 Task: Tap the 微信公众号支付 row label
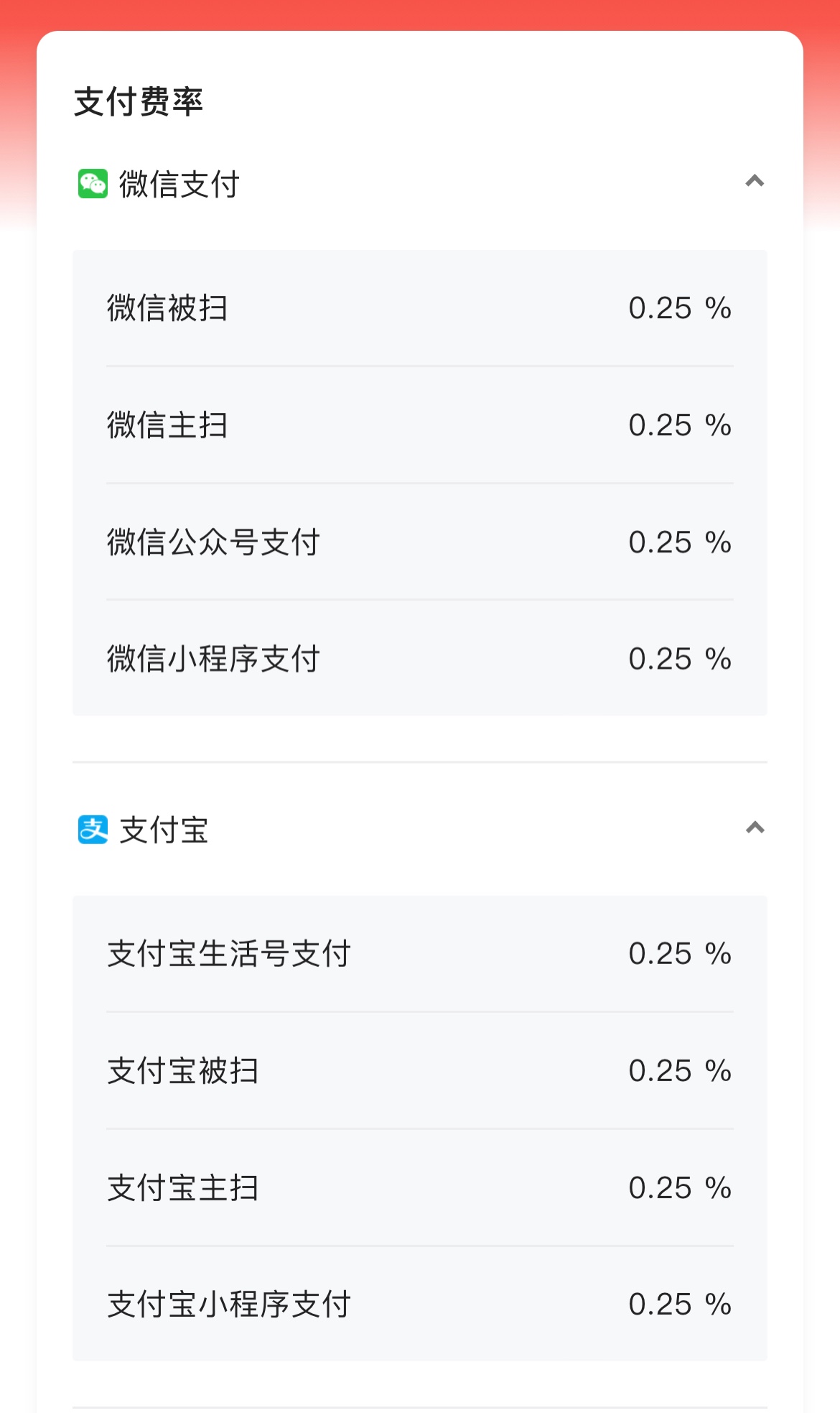[x=213, y=542]
